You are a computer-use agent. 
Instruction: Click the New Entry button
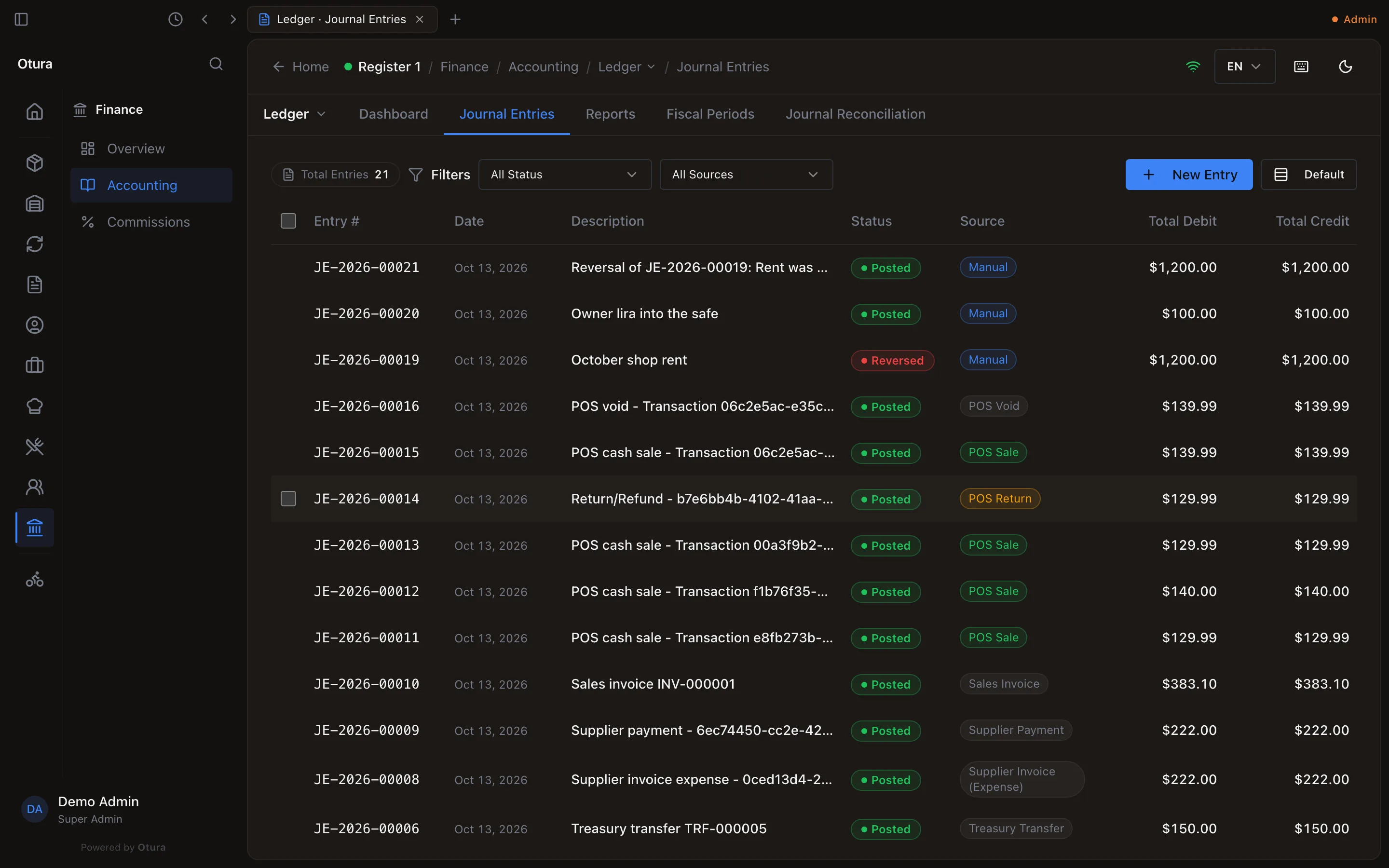(x=1189, y=175)
